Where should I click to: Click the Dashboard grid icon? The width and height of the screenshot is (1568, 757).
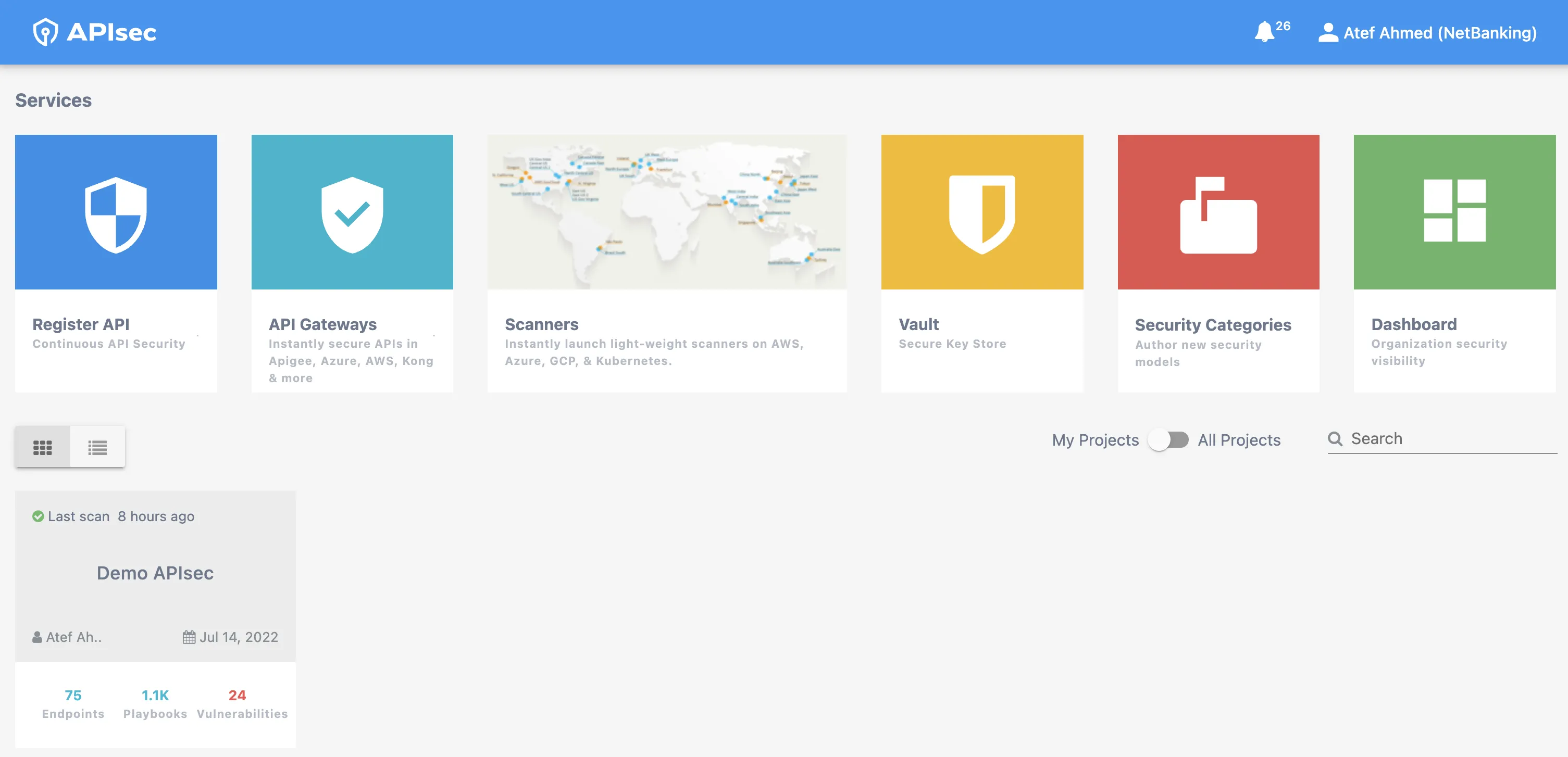pyautogui.click(x=1455, y=211)
